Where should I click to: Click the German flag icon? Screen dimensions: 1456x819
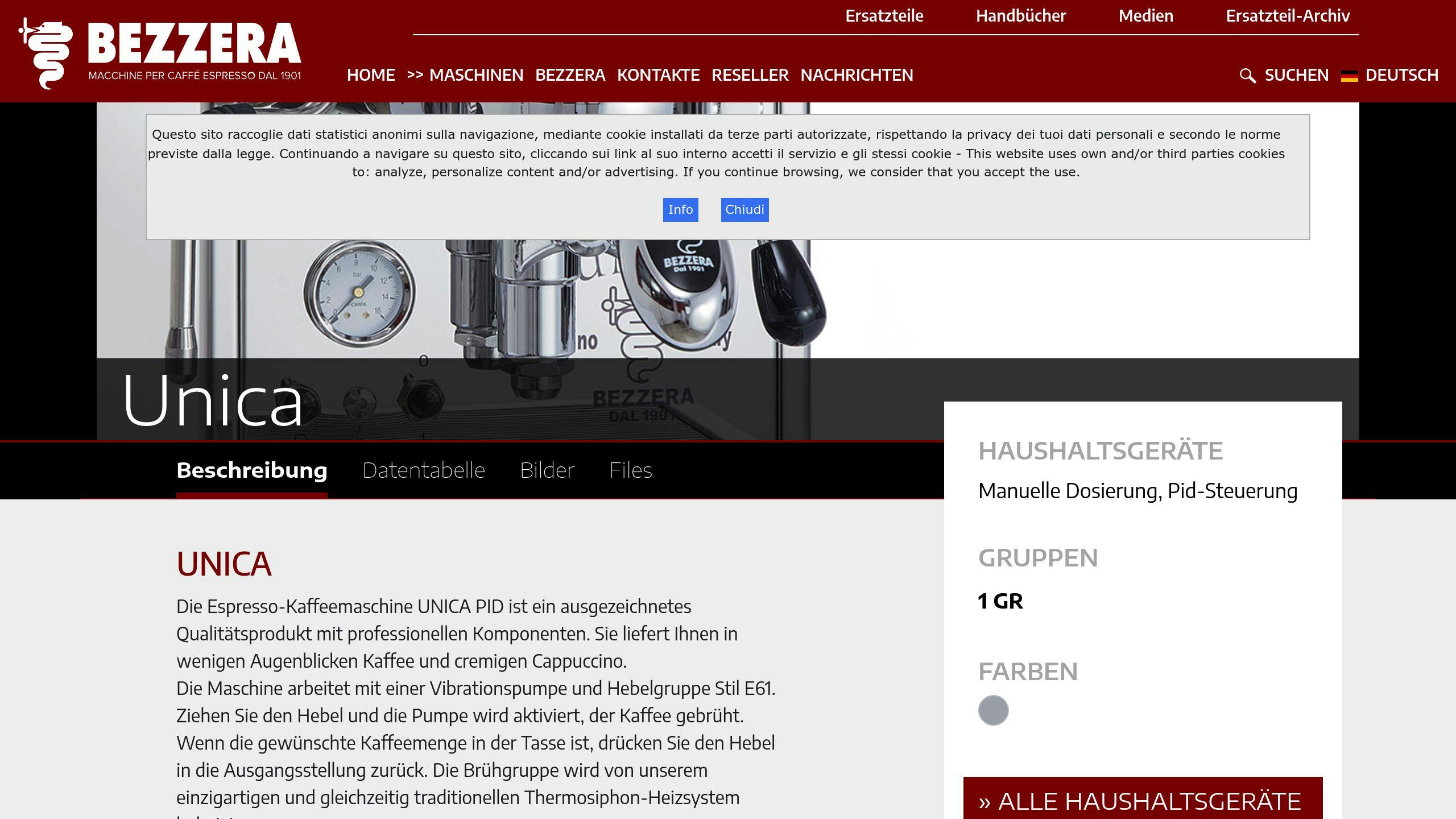1349,76
